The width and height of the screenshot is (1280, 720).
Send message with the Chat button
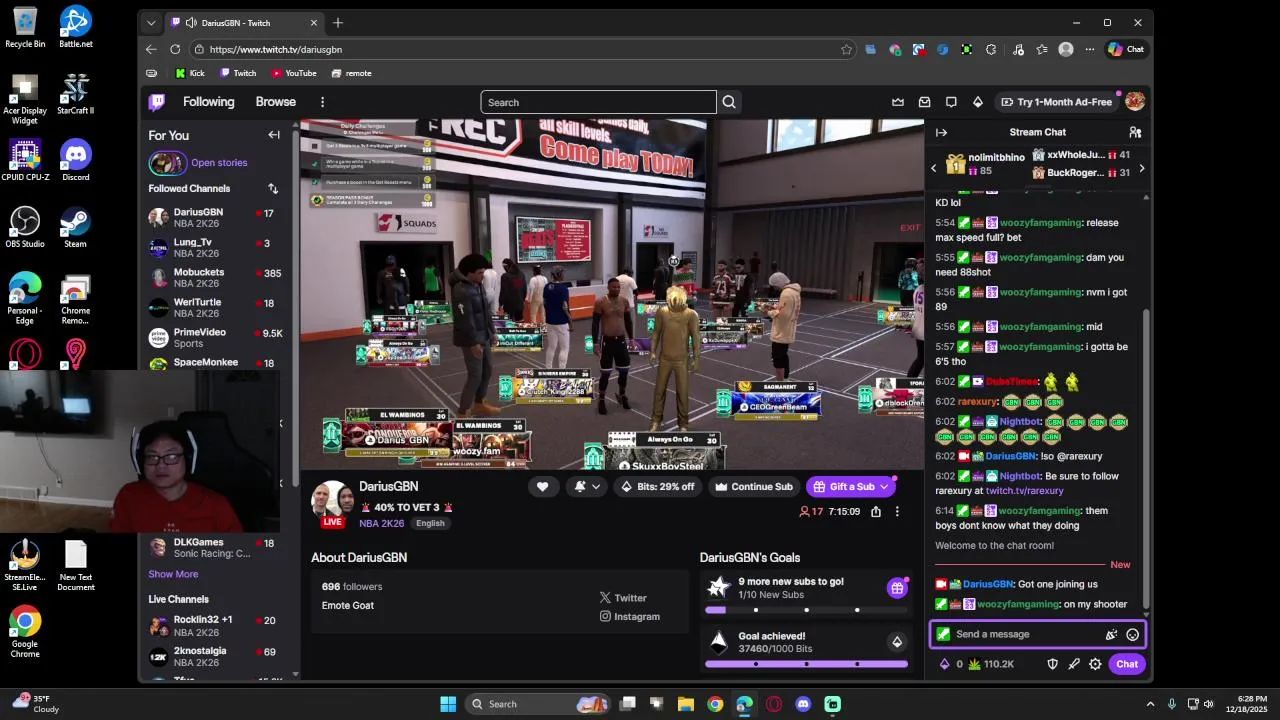tap(1127, 664)
